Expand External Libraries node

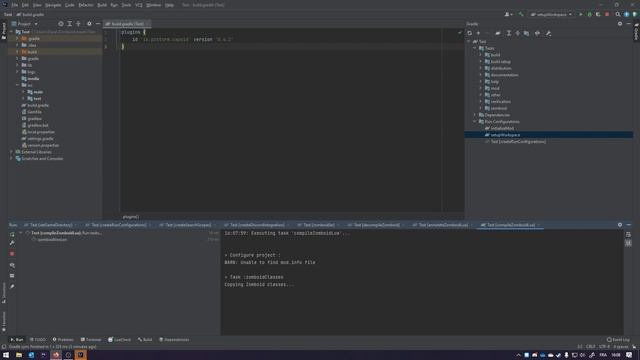(11, 152)
